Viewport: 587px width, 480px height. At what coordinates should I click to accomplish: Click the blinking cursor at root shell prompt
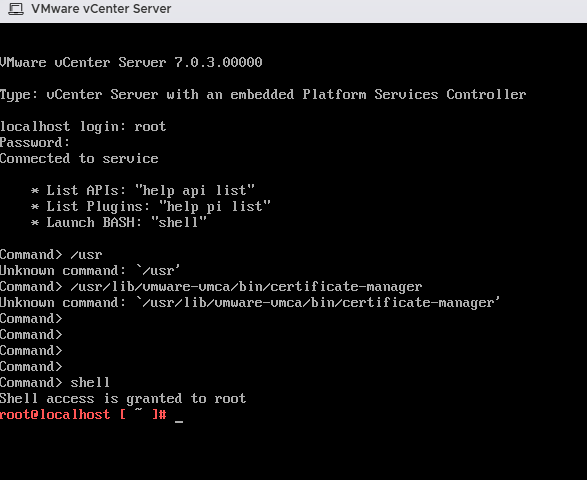(179, 421)
